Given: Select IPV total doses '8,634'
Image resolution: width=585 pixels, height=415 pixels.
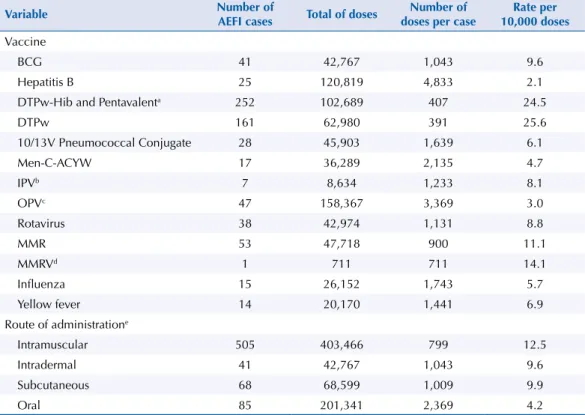Looking at the screenshot, I should 342,183.
